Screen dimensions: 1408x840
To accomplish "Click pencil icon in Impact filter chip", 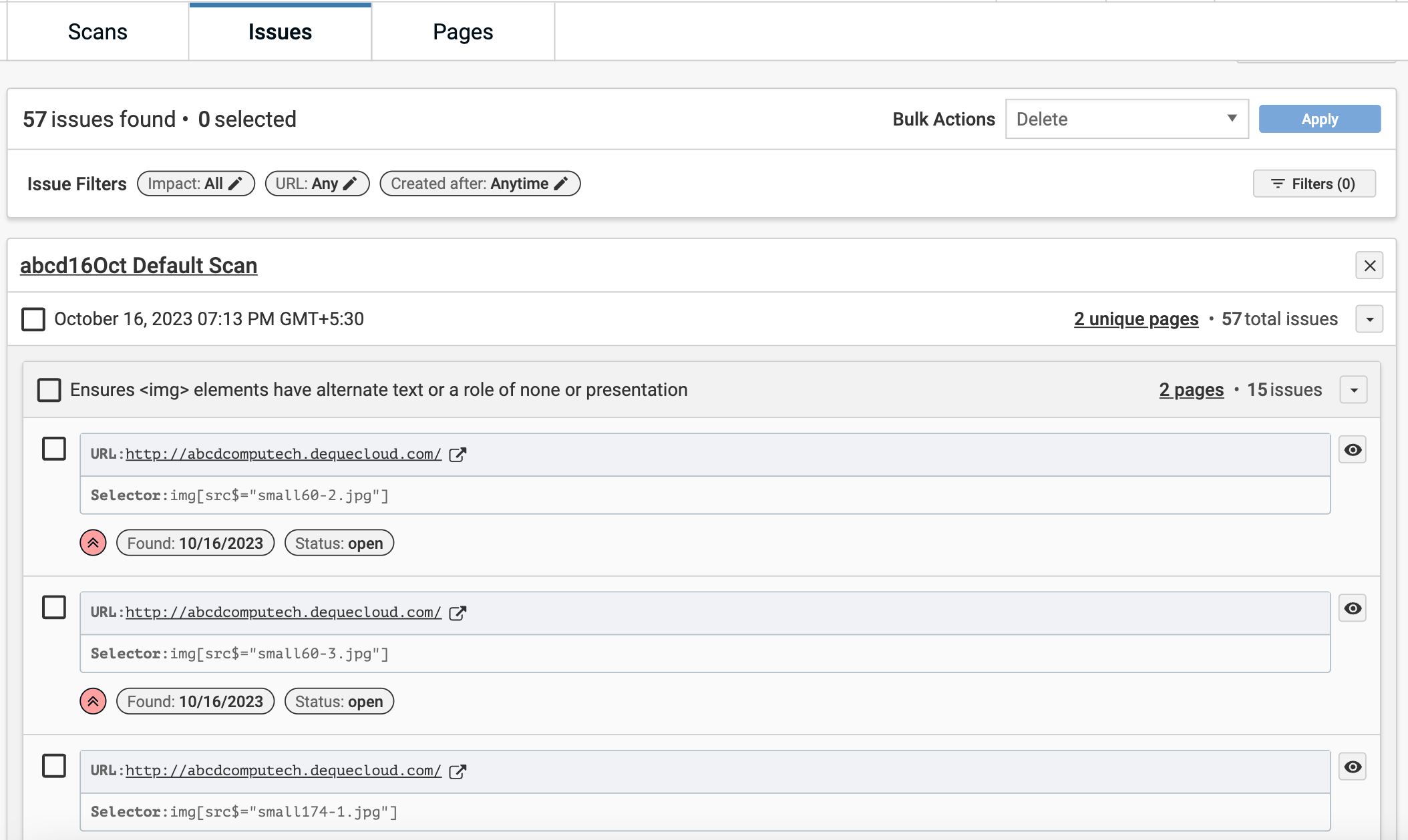I will click(x=236, y=184).
